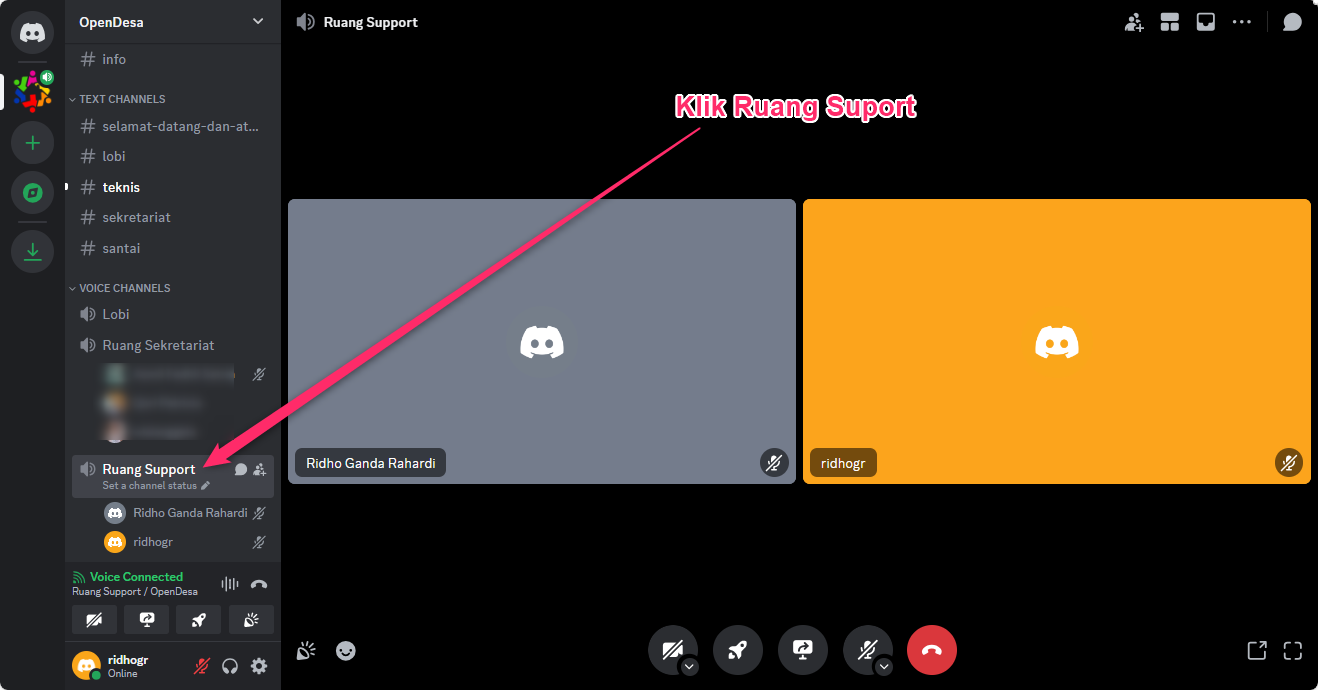Click Invite icon beside Ruang Support channel
Screen dimensions: 1318x690
(x=260, y=469)
